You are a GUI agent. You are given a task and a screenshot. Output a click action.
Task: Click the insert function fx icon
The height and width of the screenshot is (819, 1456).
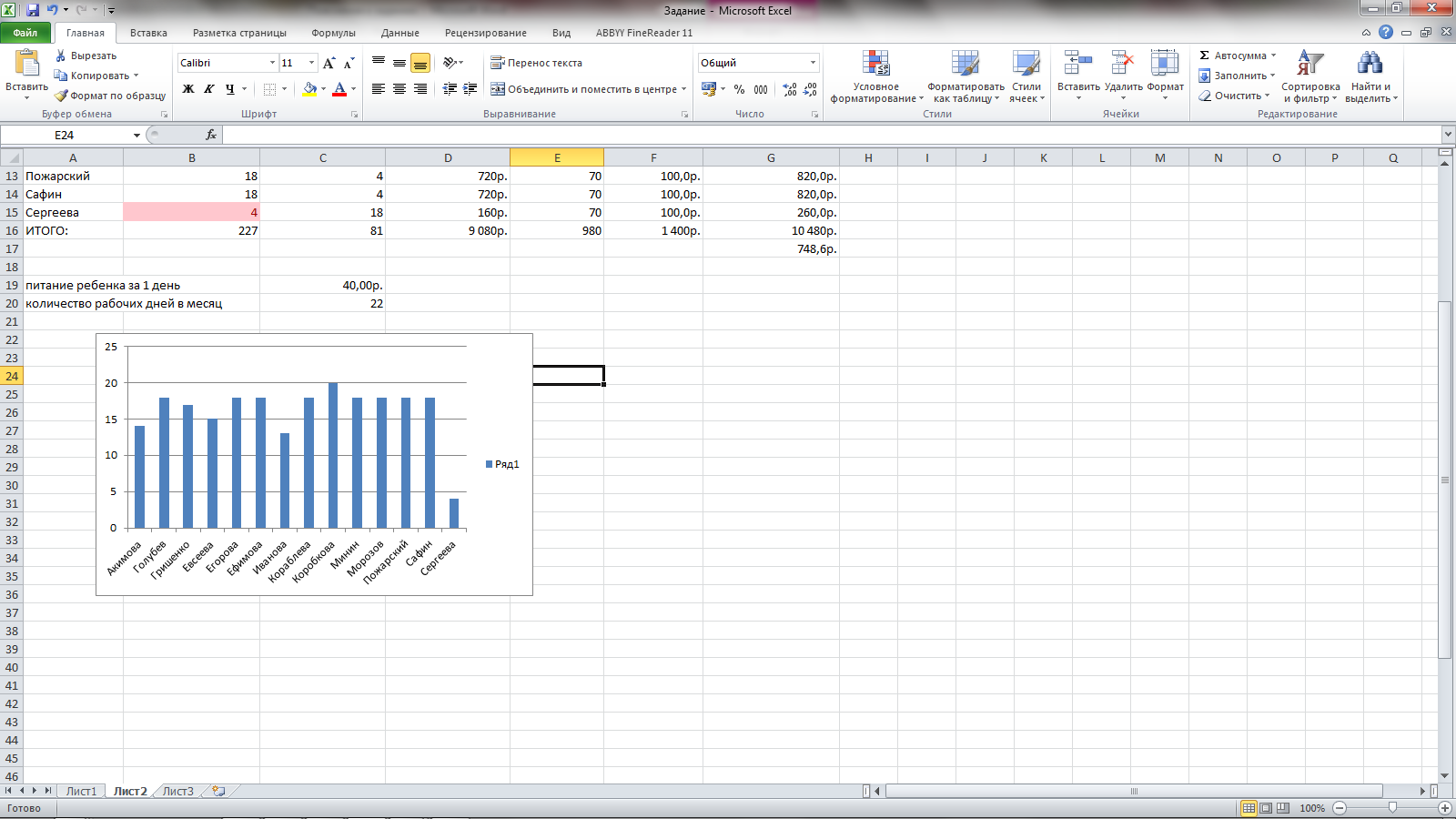211,135
